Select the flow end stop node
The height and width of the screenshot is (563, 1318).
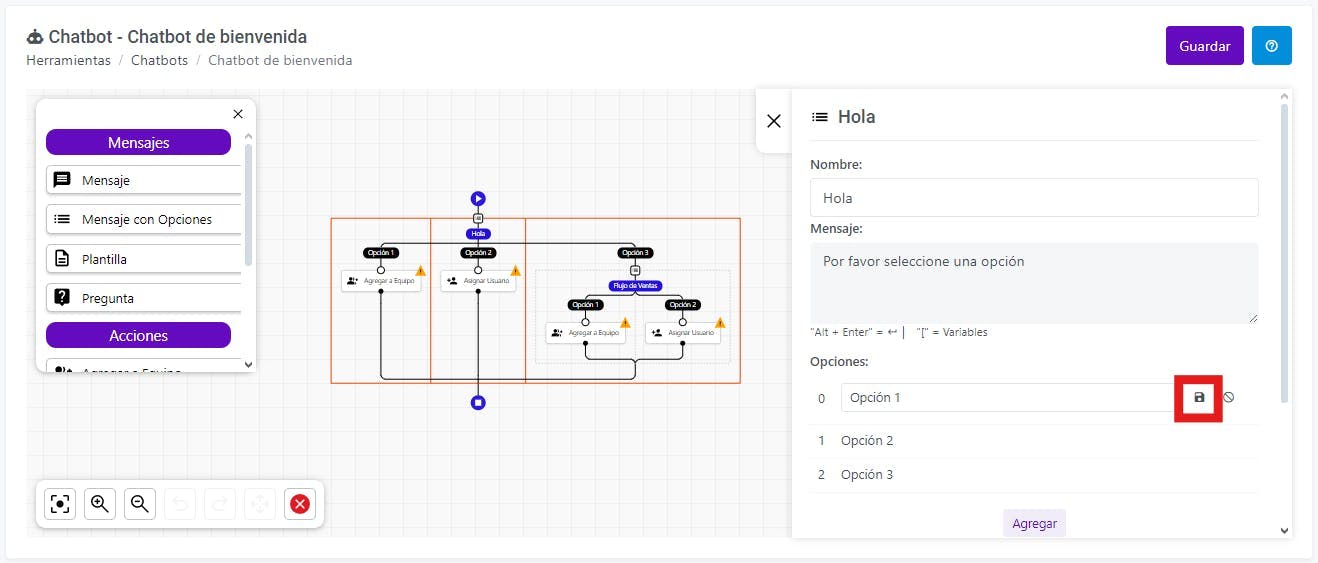(x=478, y=403)
